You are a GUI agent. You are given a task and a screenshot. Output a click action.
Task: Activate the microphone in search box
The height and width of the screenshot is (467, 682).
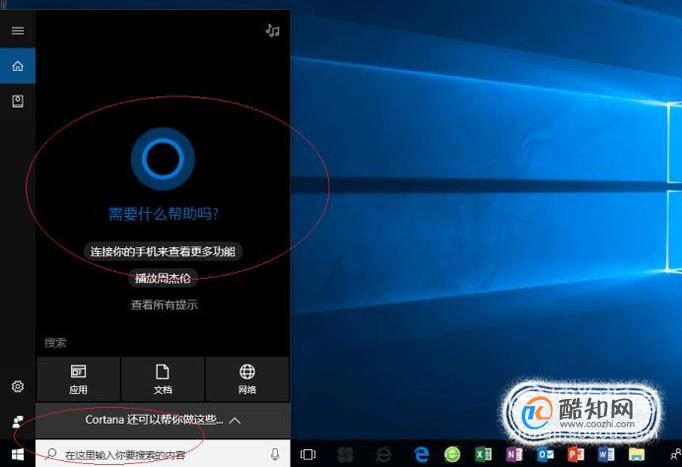tap(275, 454)
